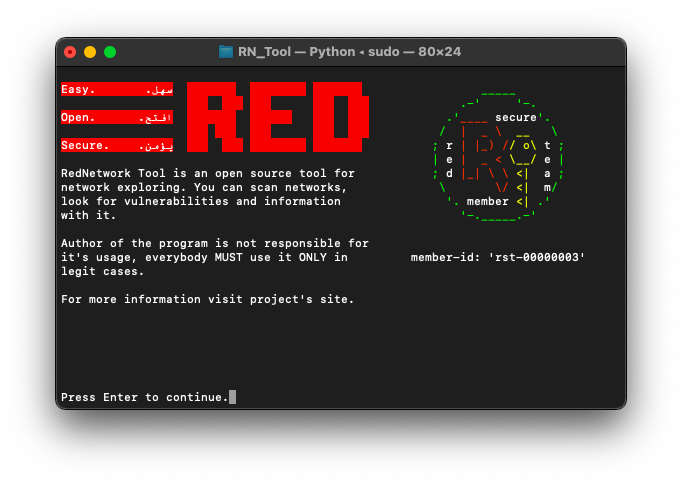Screen dimensions: 682x483
Task: Click 'network exploring. You can scan' line
Action: tap(204, 187)
